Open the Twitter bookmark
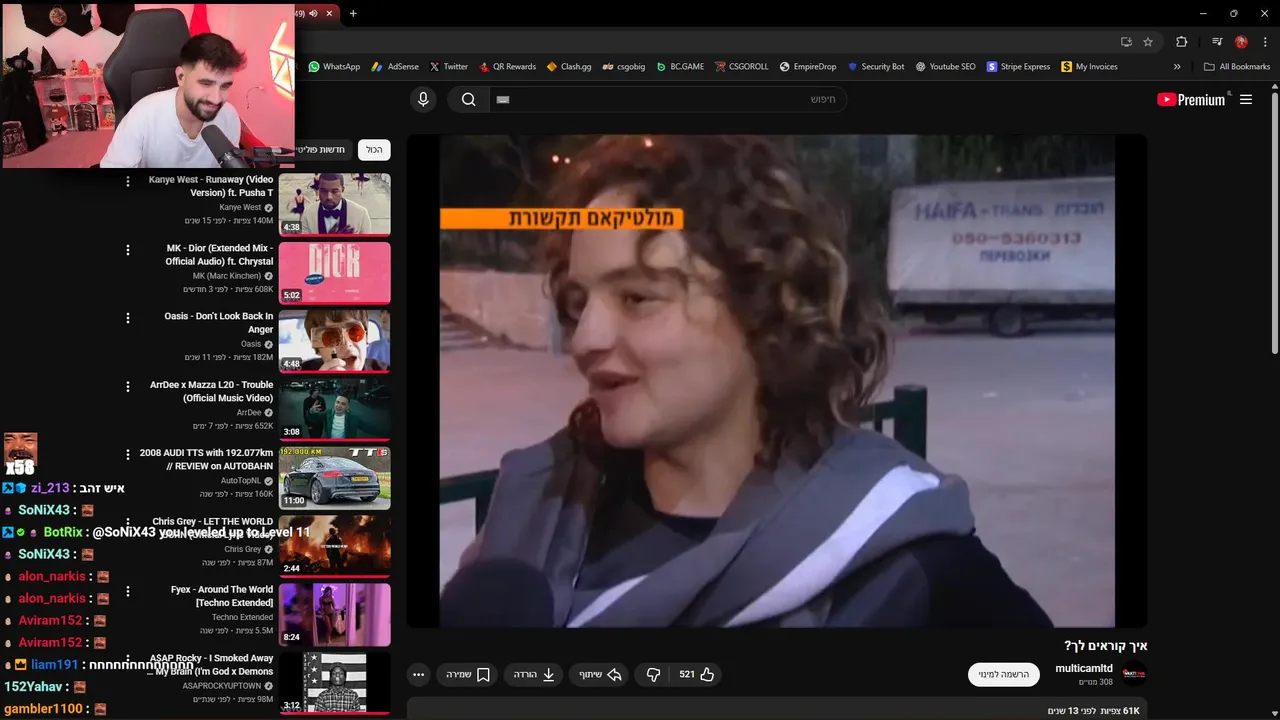The width and height of the screenshot is (1280, 720). (x=448, y=67)
